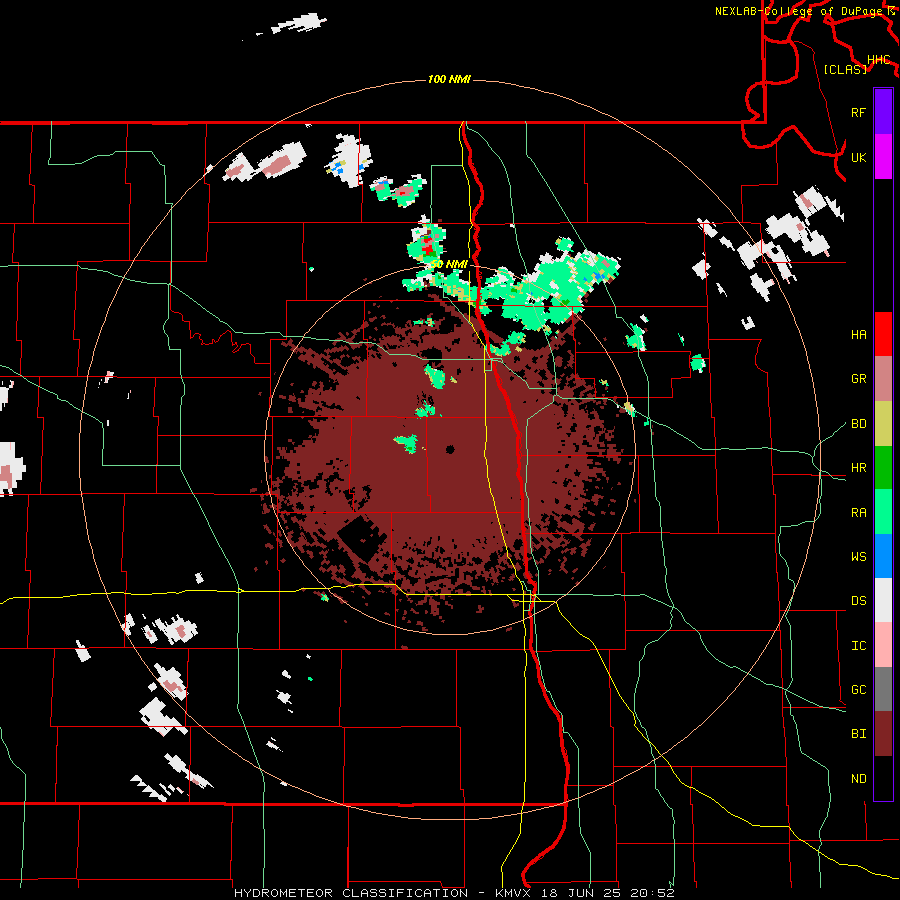This screenshot has width=900, height=900.
Task: Click the ND legend label
Action: 859,779
